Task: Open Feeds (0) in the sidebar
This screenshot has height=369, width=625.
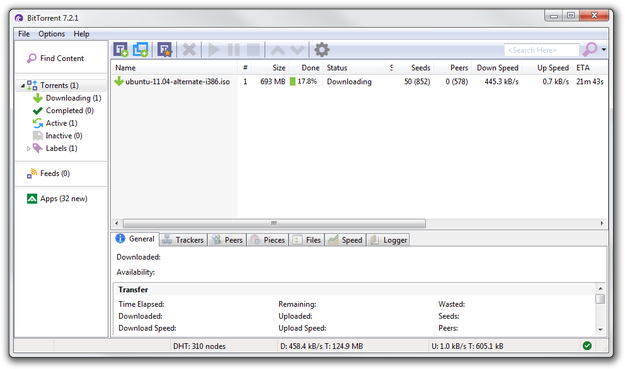Action: [x=55, y=173]
